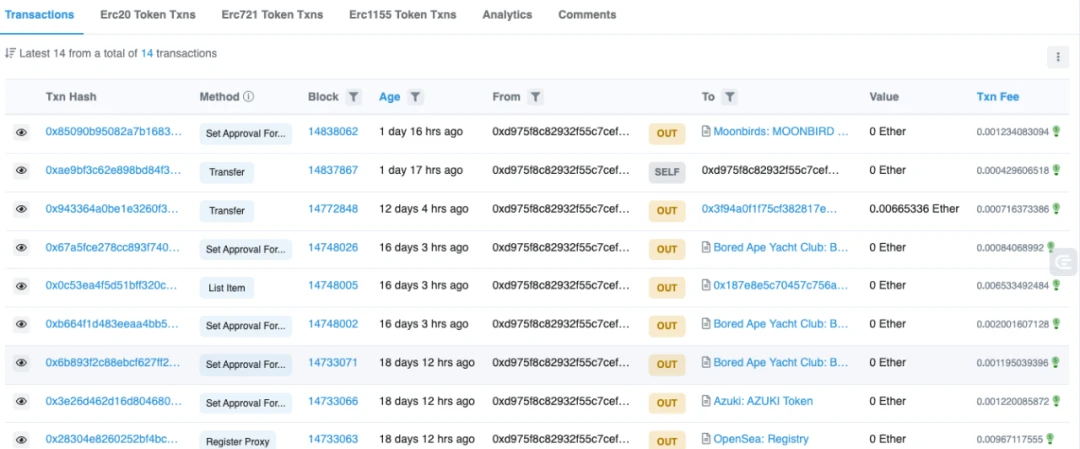1080x449 pixels.
Task: Open Moonbirds: MOONBIRD contract link
Action: [781, 132]
